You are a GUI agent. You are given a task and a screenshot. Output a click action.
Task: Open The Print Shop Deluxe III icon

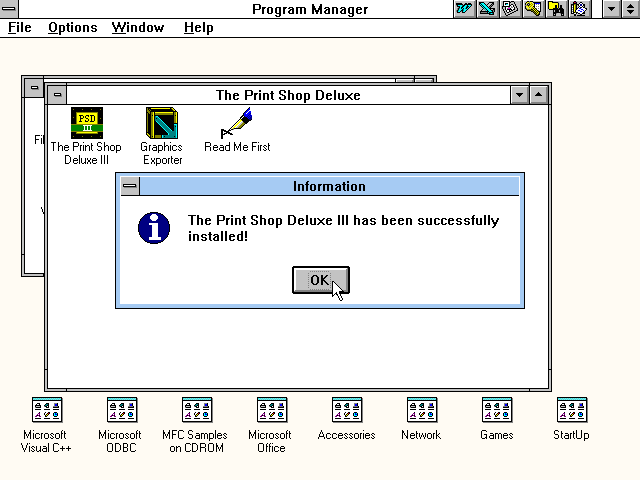point(86,123)
